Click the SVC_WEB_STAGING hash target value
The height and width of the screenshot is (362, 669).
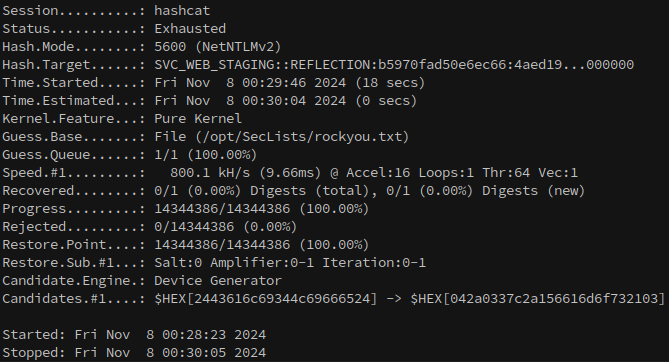394,65
